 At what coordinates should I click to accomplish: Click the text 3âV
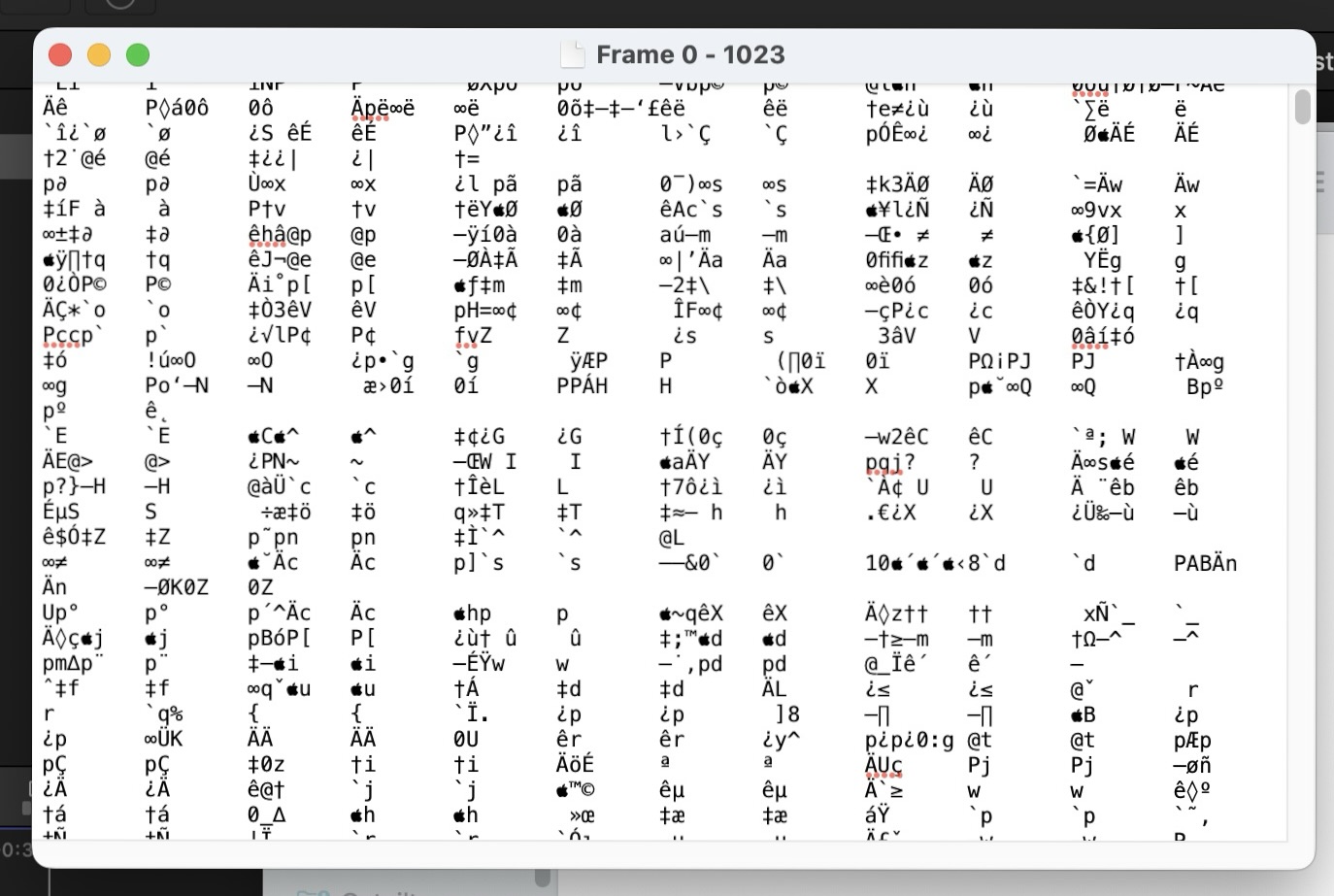[x=897, y=336]
